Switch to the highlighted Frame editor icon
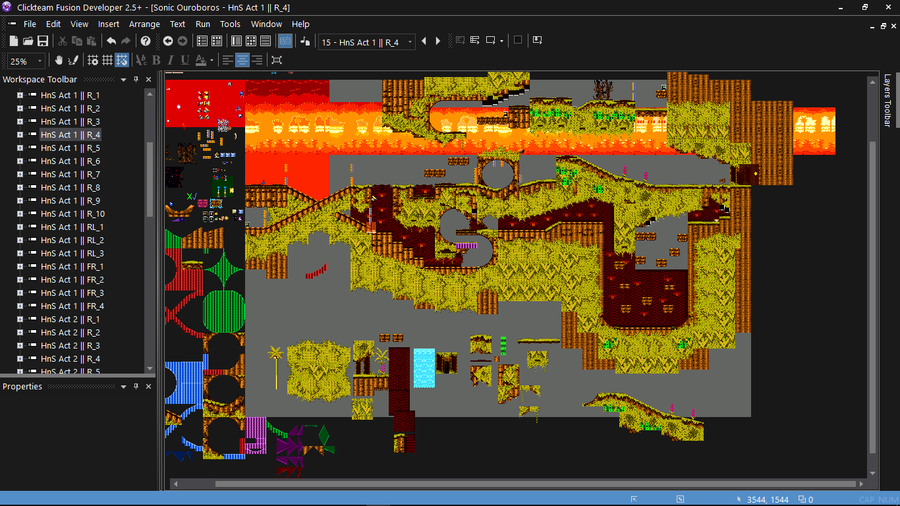This screenshot has height=506, width=900. [x=285, y=41]
